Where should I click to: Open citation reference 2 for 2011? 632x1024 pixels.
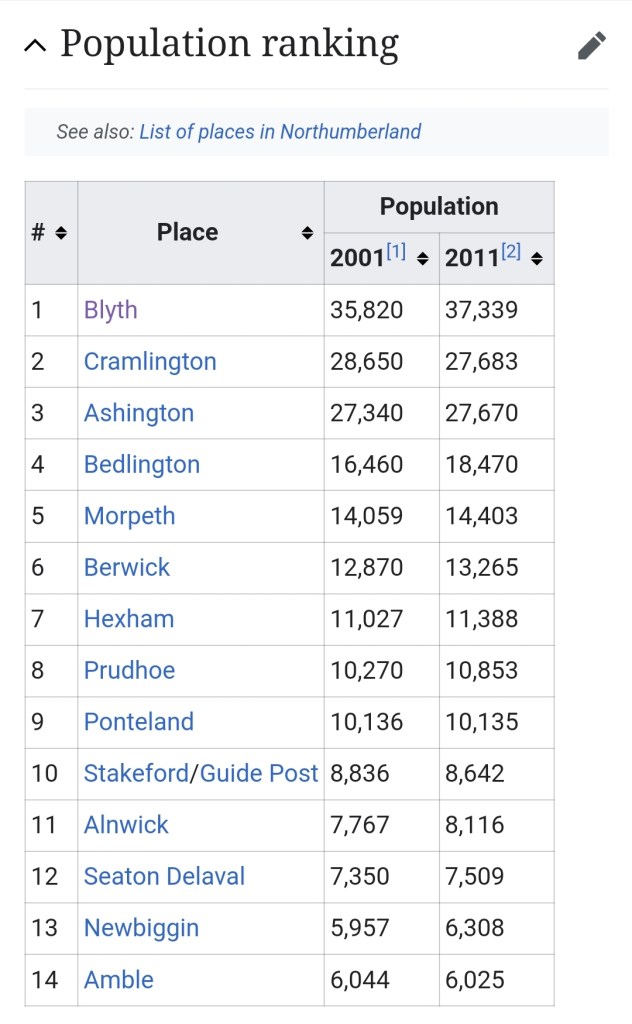[x=511, y=253]
